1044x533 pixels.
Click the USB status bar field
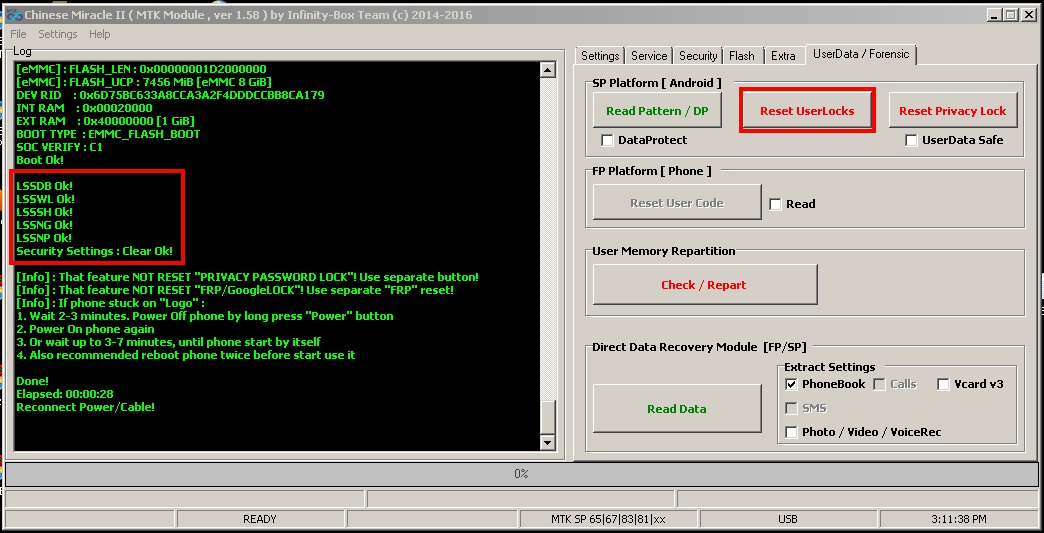(x=788, y=519)
